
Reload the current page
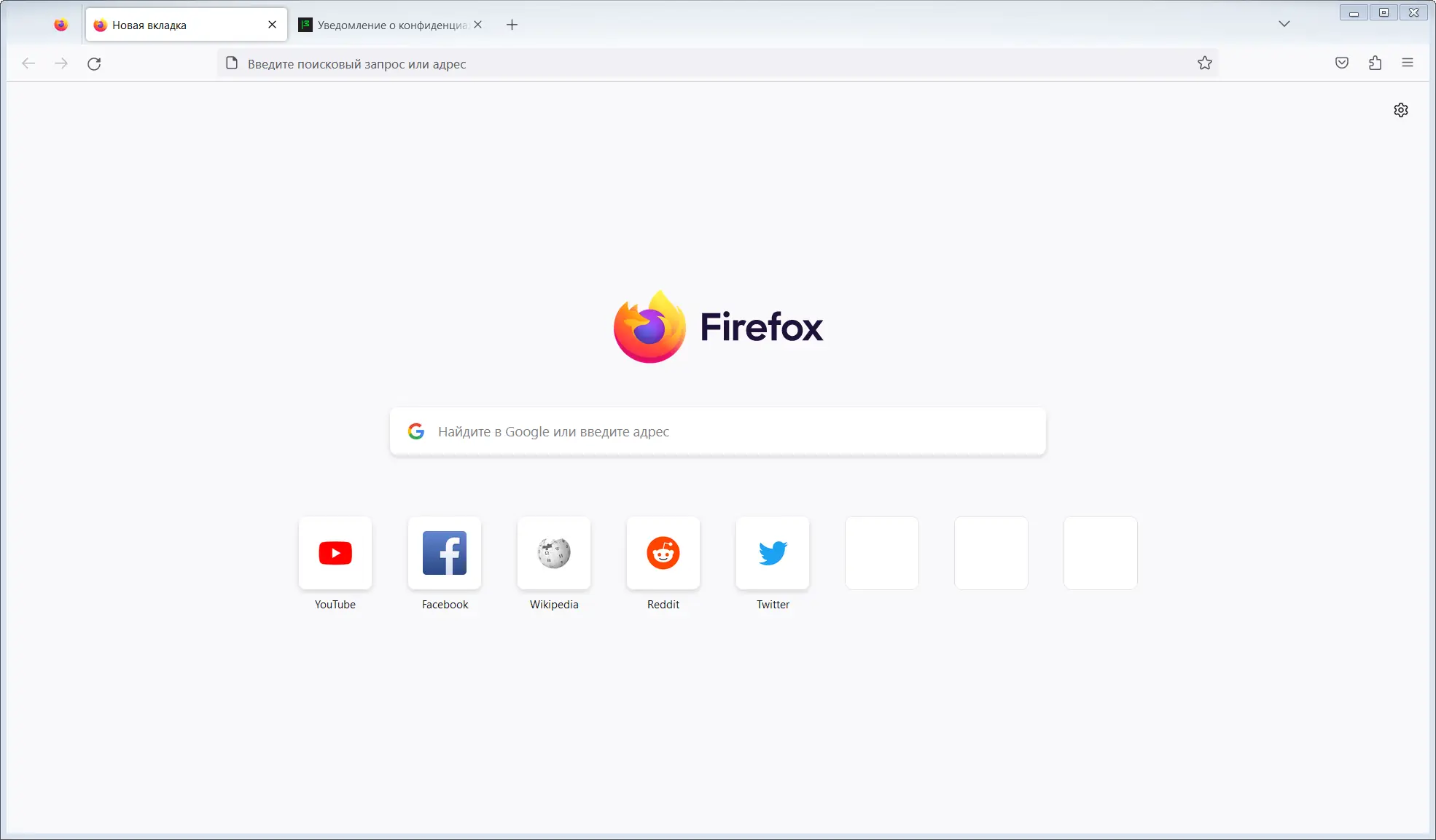click(x=94, y=63)
